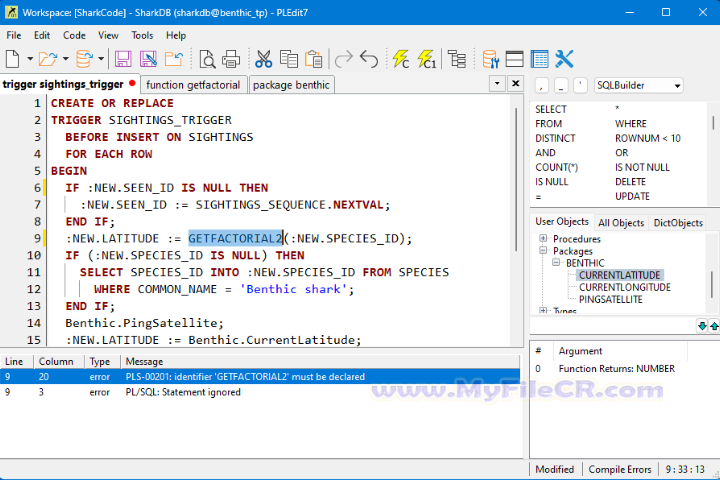Open the wrench and screwdriver settings icon

coord(564,59)
